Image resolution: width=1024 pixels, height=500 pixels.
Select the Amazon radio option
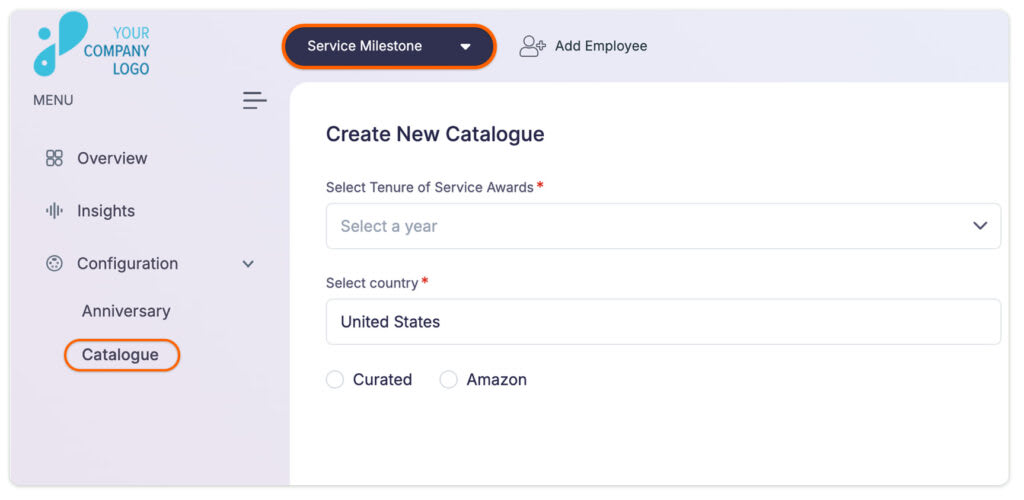[x=449, y=380]
